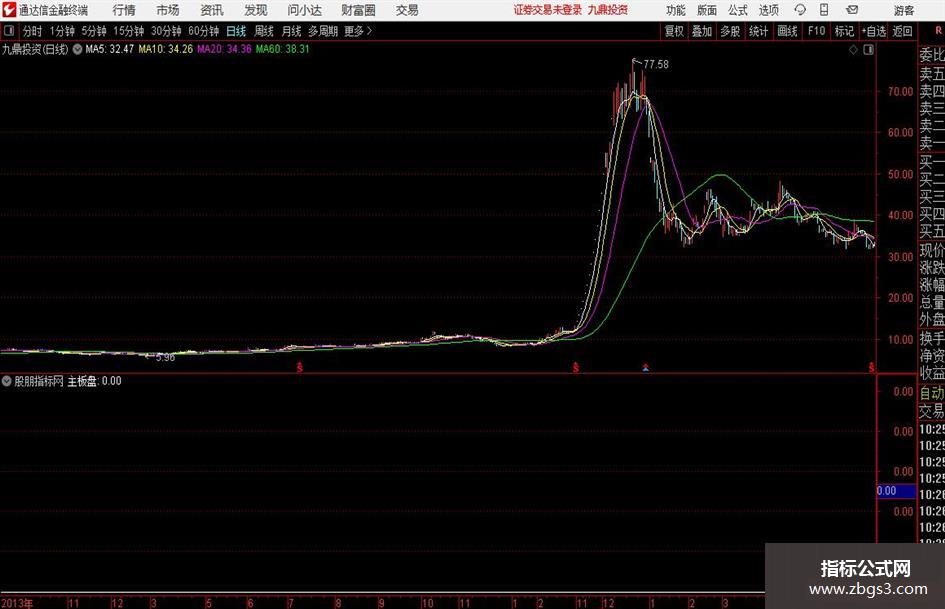Click the 多股 multi-stock button
Viewport: 945px width, 609px height.
click(730, 31)
